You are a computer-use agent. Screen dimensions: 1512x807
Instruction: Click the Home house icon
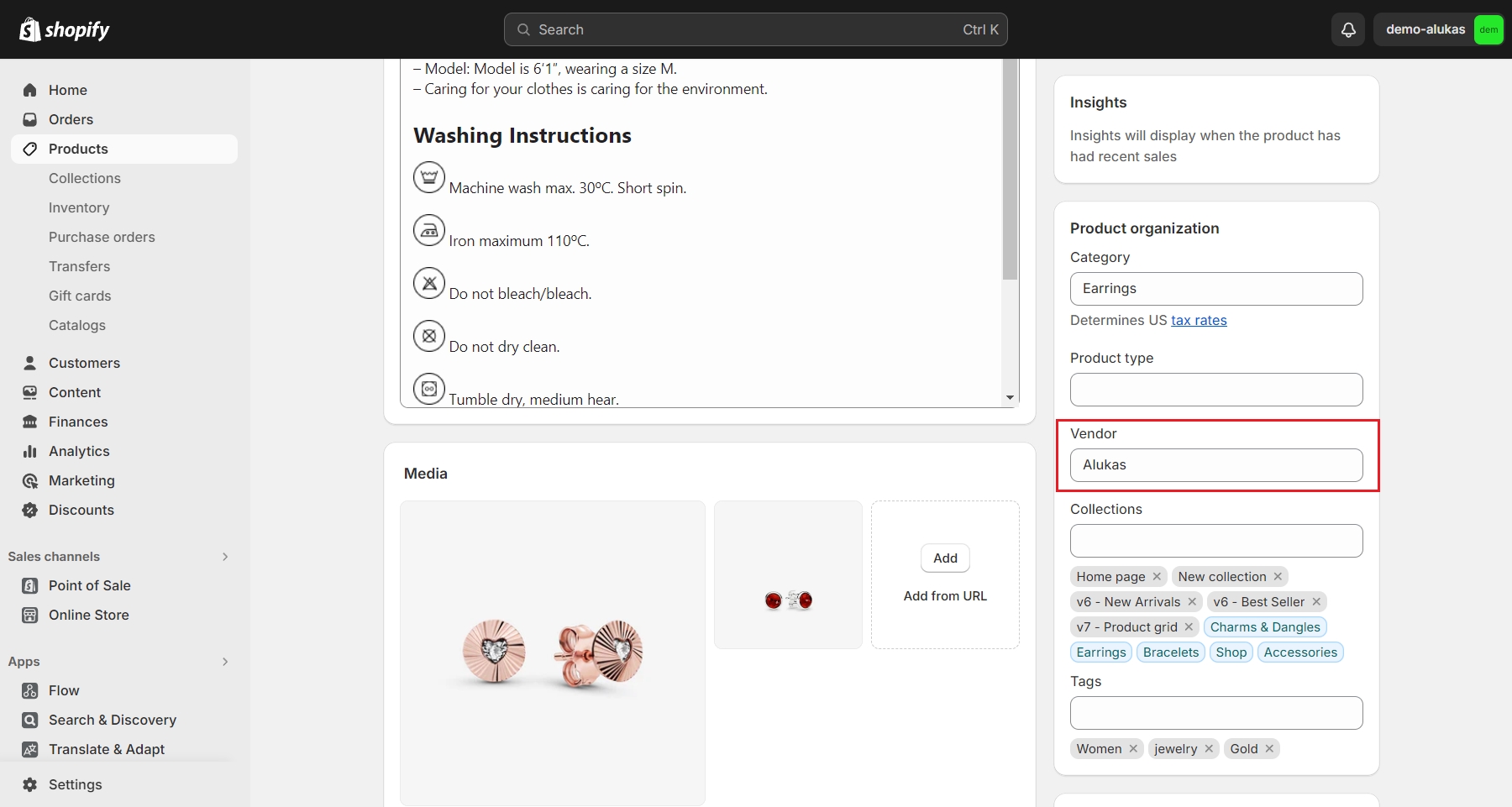point(30,90)
